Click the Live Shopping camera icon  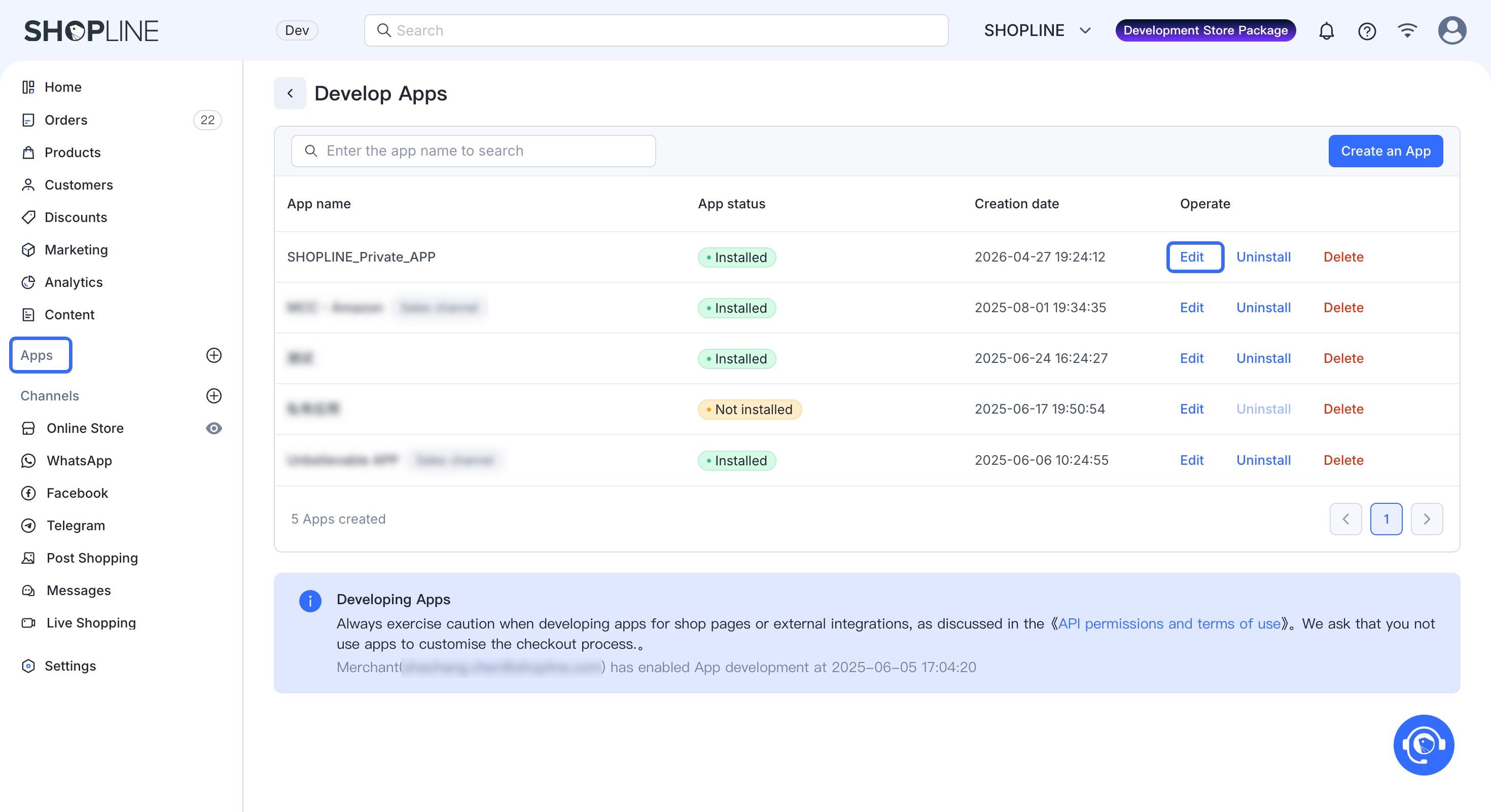pos(28,622)
